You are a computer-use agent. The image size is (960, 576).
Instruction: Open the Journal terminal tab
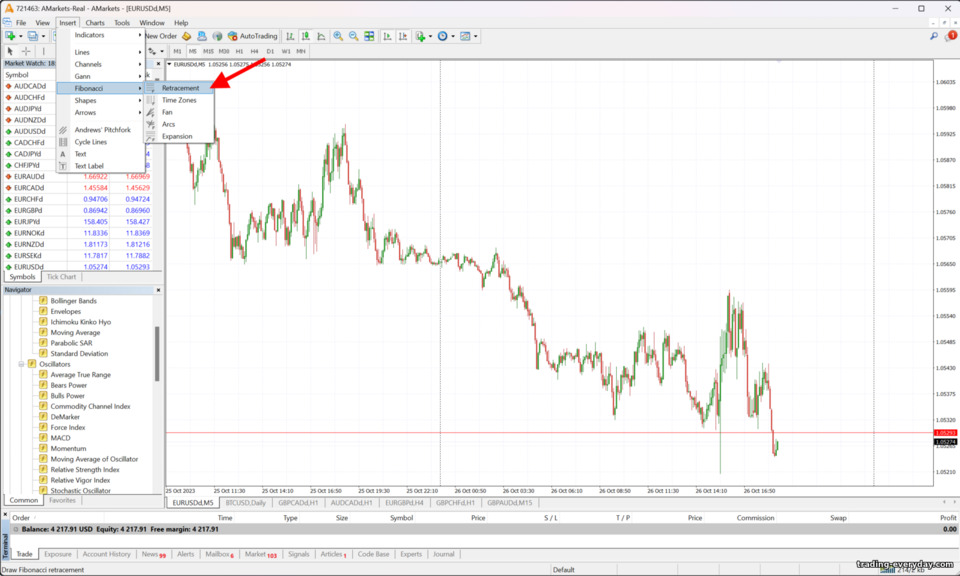(443, 554)
